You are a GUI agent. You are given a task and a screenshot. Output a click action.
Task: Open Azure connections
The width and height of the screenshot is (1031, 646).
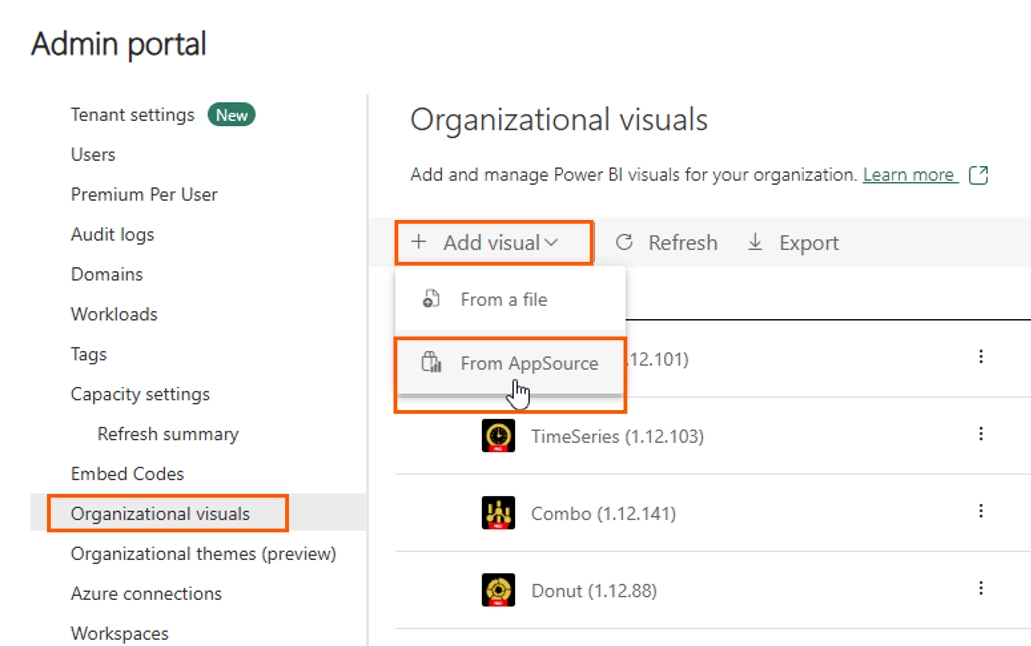[146, 594]
